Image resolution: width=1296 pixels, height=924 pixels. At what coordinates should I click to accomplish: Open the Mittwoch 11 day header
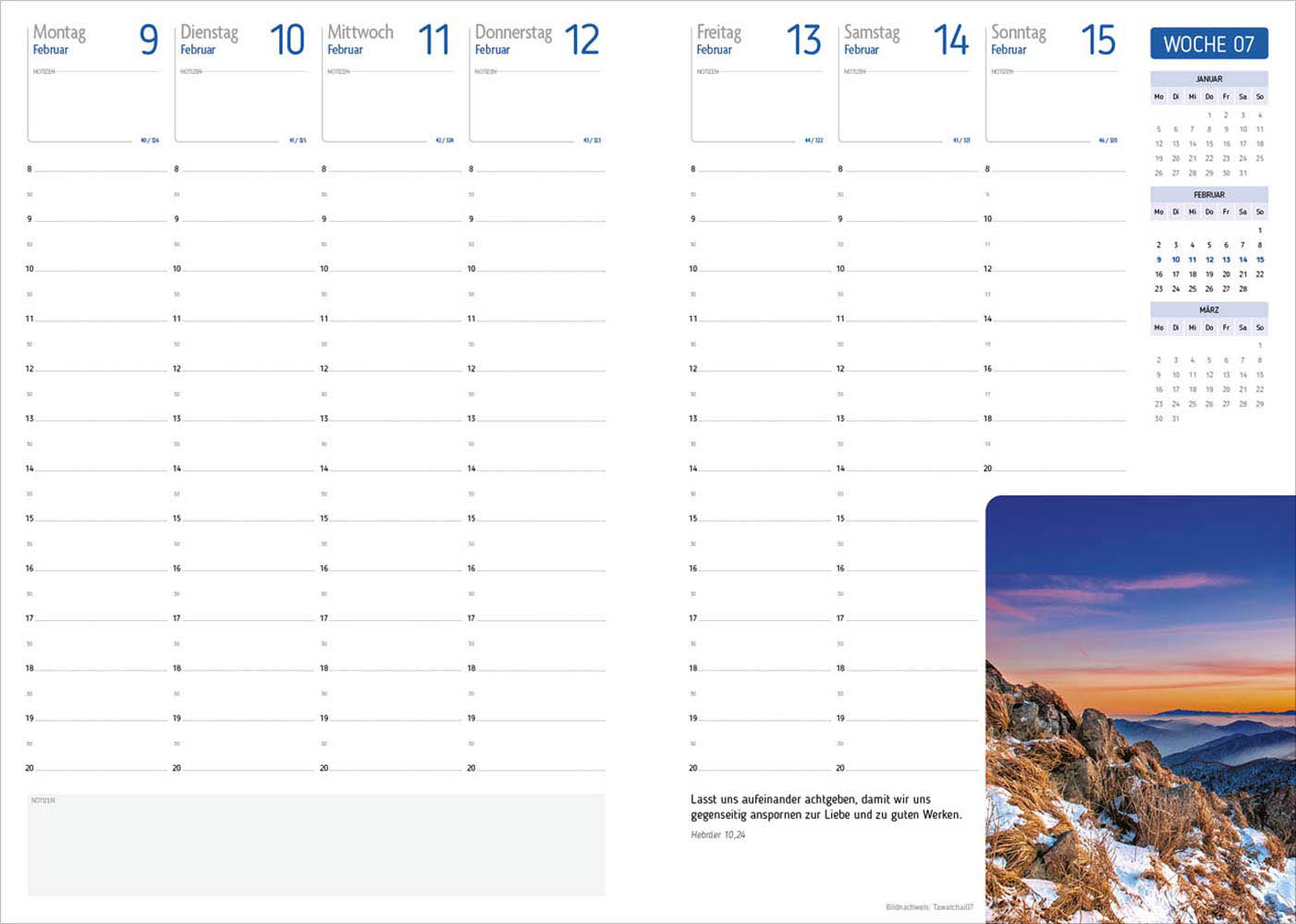(x=388, y=40)
